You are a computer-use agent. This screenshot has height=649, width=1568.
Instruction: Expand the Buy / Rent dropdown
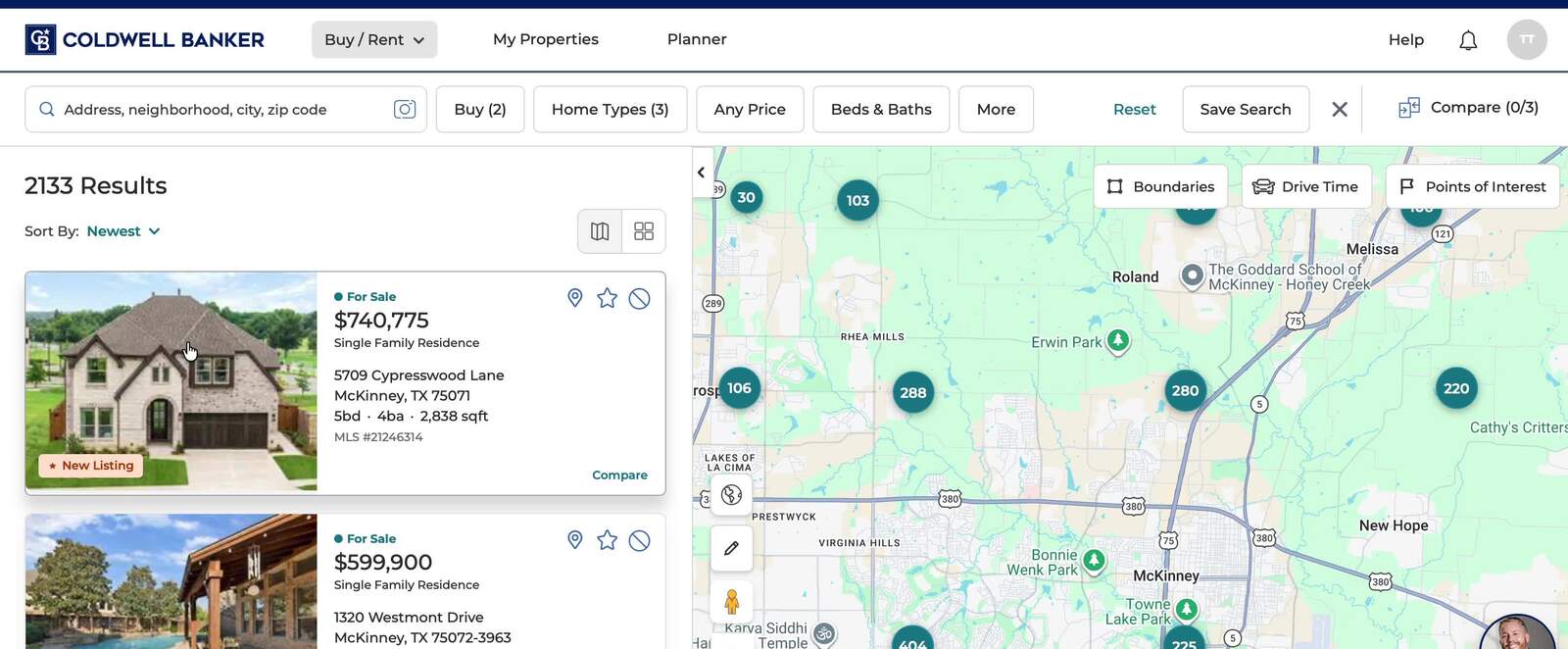pos(374,40)
